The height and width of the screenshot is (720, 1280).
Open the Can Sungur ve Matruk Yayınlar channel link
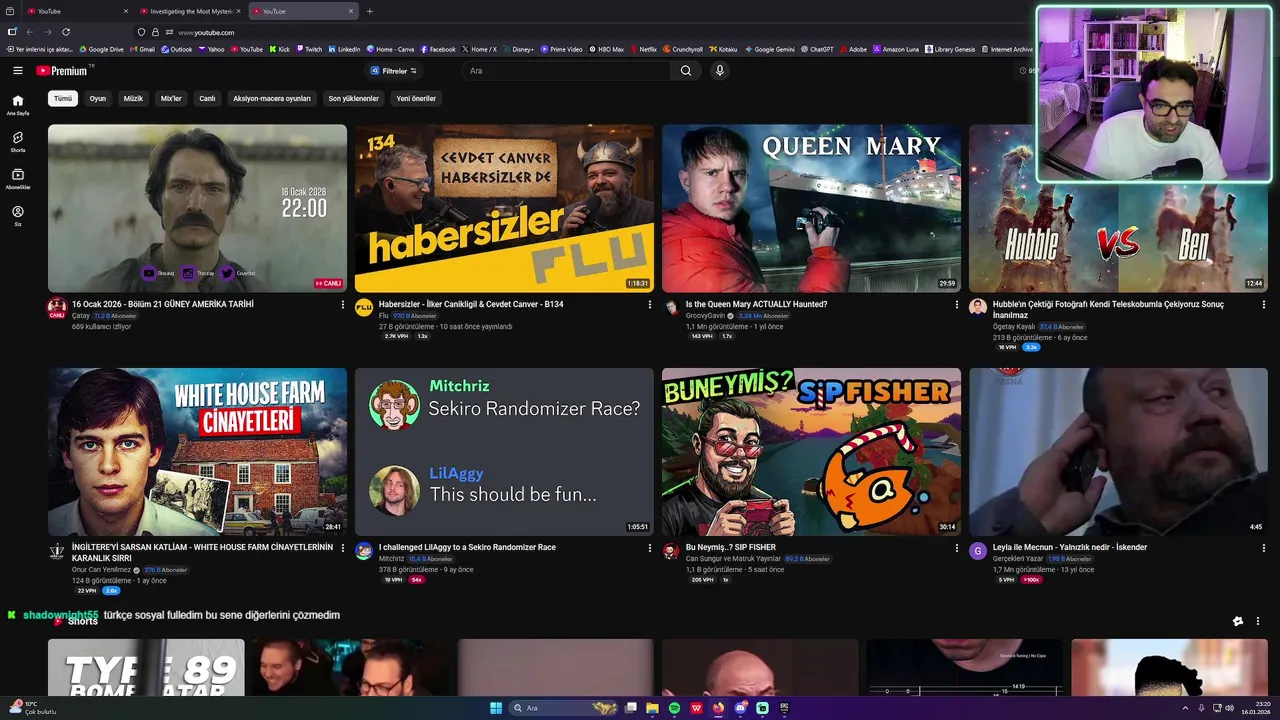click(733, 559)
